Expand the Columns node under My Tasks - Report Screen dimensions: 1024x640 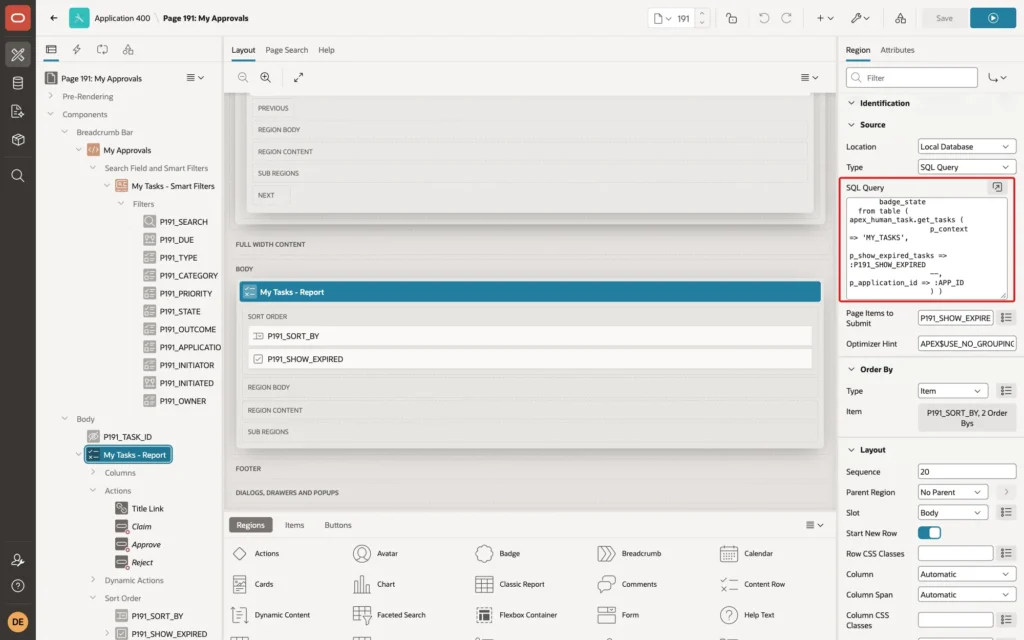pyautogui.click(x=93, y=472)
